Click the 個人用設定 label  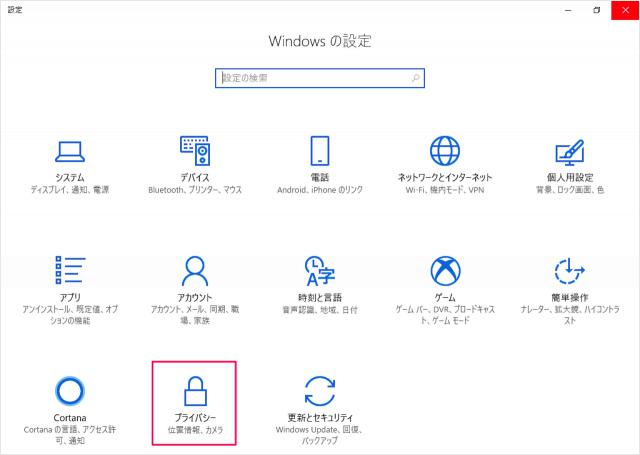pos(570,178)
